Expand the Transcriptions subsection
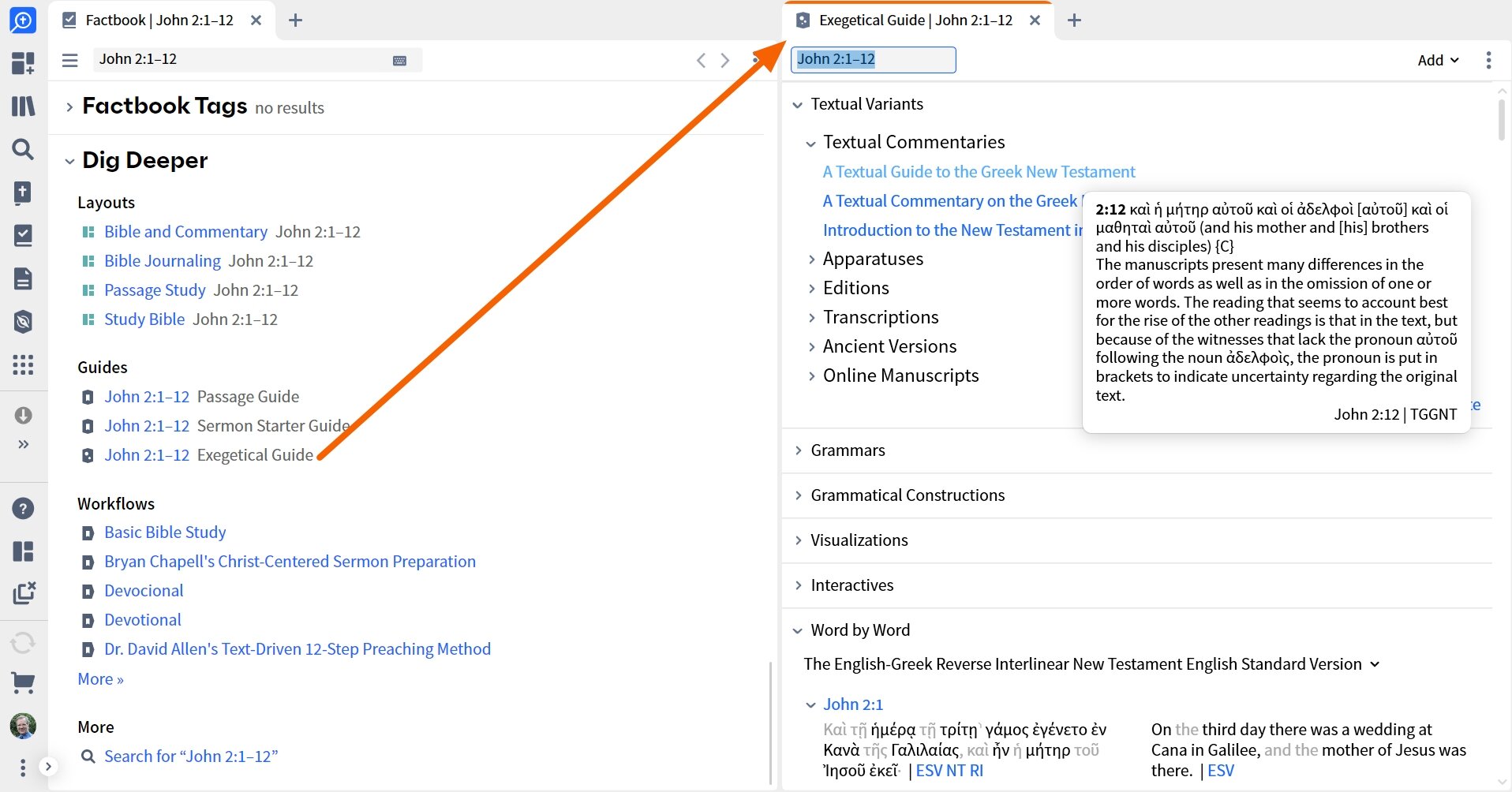The image size is (1512, 792). point(811,318)
